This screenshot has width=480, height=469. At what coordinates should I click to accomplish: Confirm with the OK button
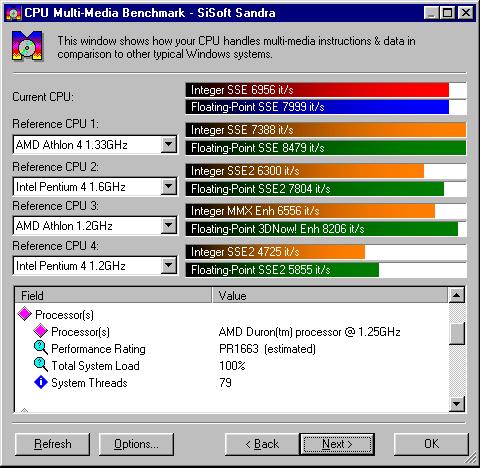[x=431, y=444]
